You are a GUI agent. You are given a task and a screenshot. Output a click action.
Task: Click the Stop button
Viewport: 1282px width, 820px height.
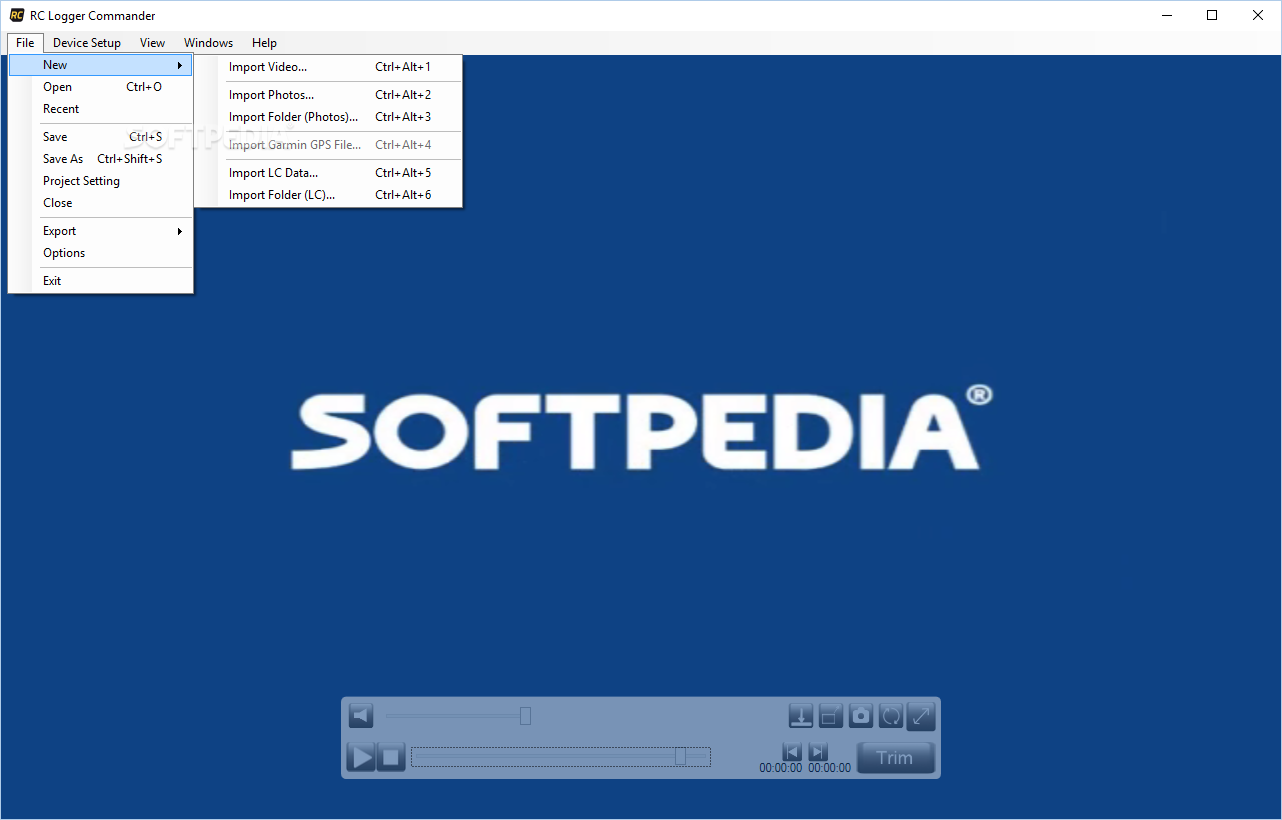[x=391, y=757]
